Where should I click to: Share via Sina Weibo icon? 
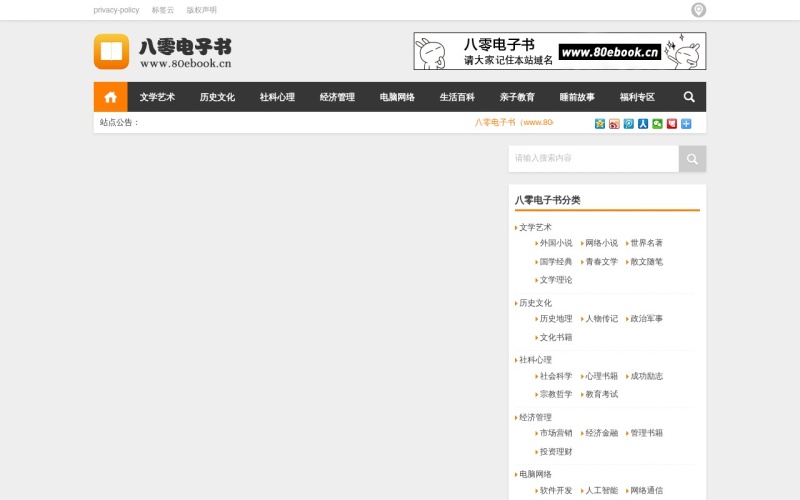point(614,123)
